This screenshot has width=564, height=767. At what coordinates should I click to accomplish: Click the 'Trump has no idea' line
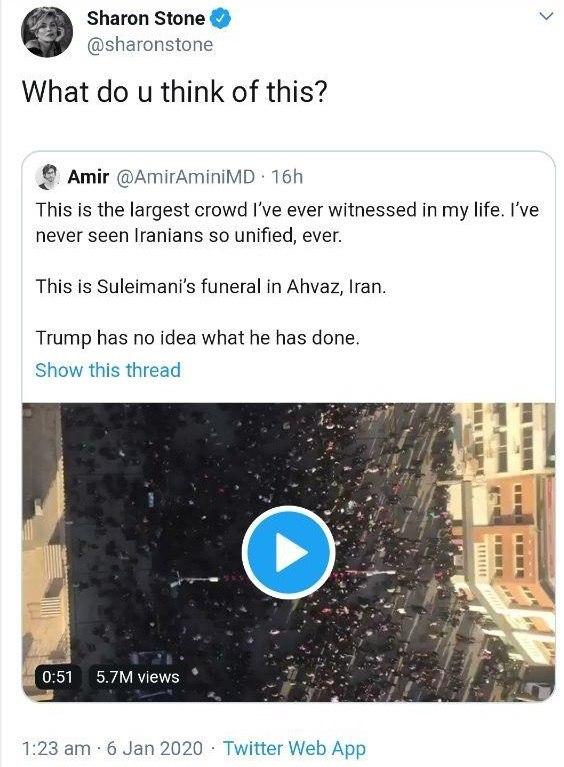[x=198, y=338]
